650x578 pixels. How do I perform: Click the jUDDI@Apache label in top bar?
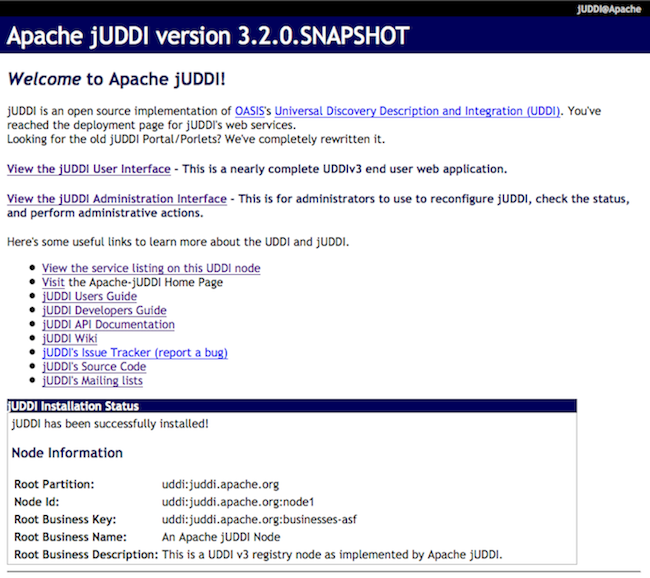pos(609,8)
